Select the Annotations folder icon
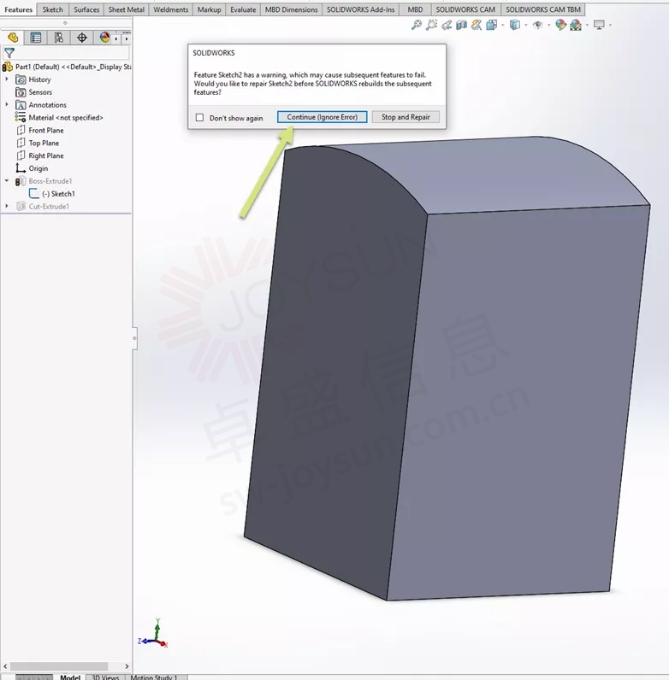This screenshot has height=681, width=669. point(20,105)
